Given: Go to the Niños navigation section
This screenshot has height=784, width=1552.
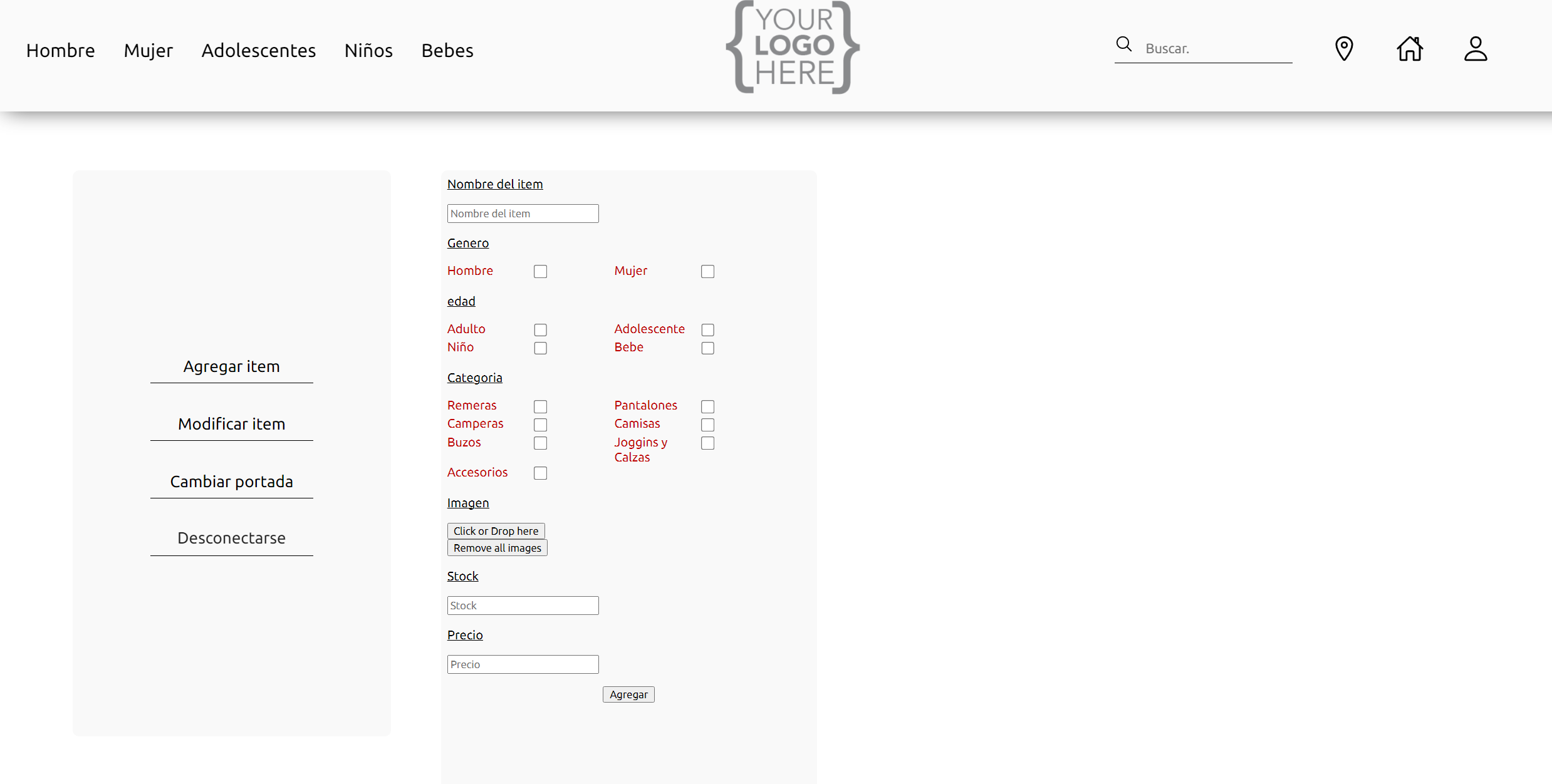Looking at the screenshot, I should (x=368, y=50).
